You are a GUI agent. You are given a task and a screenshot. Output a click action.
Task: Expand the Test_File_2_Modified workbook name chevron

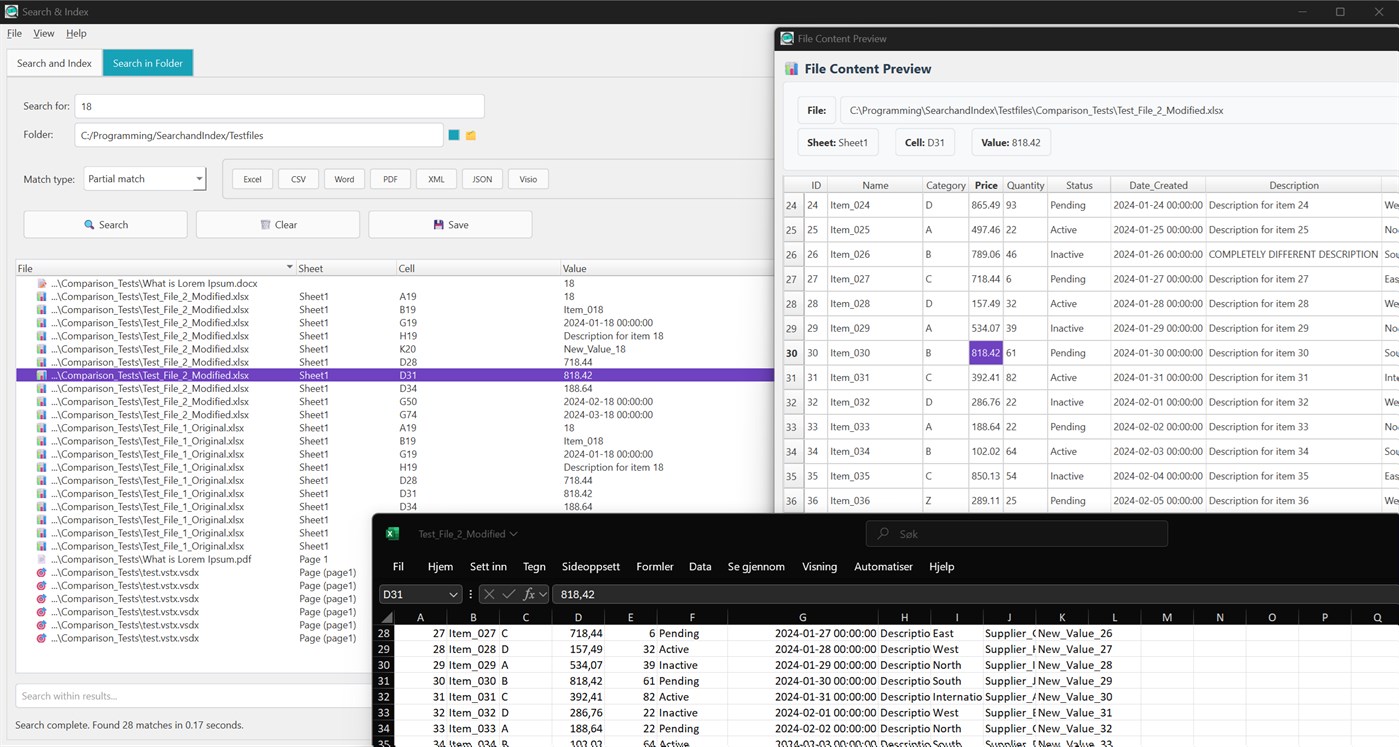coord(514,533)
